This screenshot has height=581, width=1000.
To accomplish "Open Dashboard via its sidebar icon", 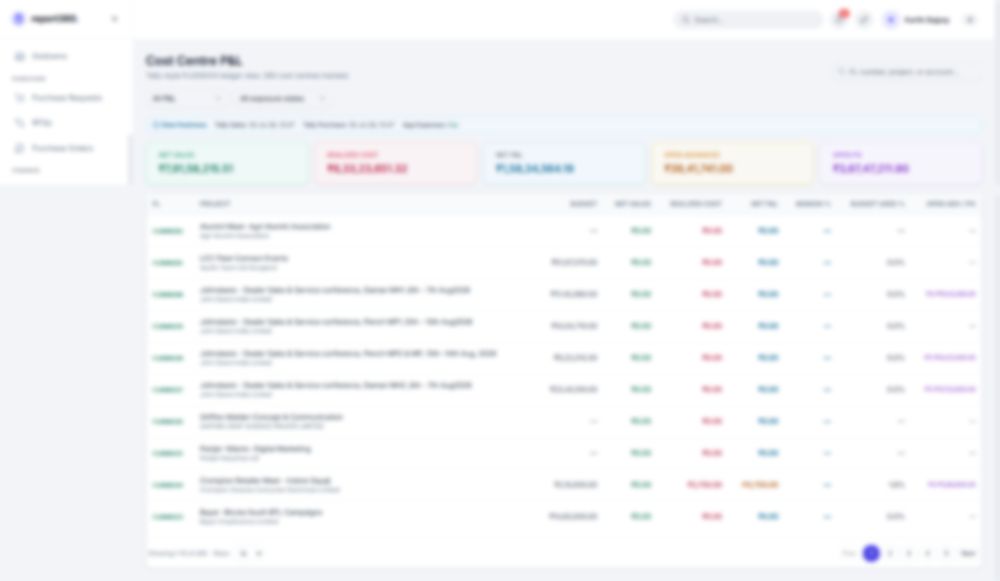I will tap(20, 57).
